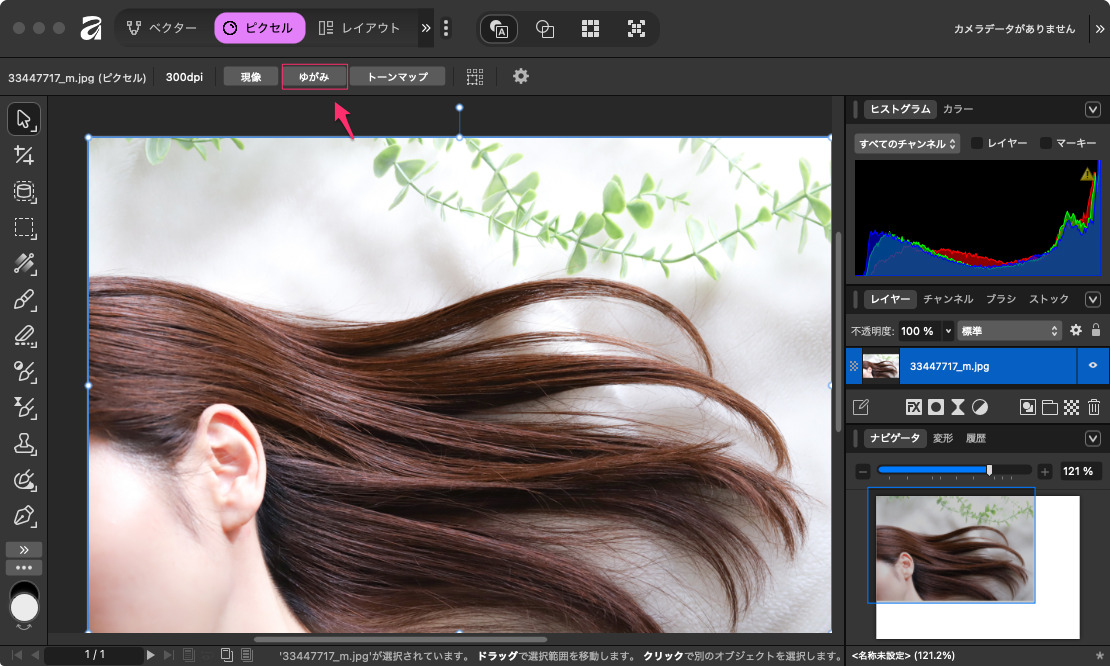Delete layer using the trash icon
1110x666 pixels.
coord(1094,407)
